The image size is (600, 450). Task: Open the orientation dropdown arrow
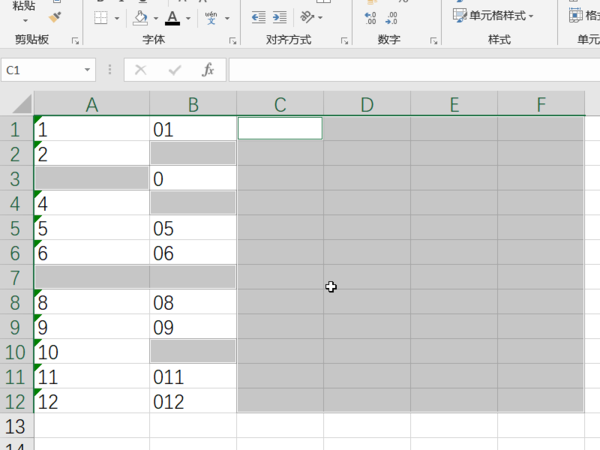[320, 18]
